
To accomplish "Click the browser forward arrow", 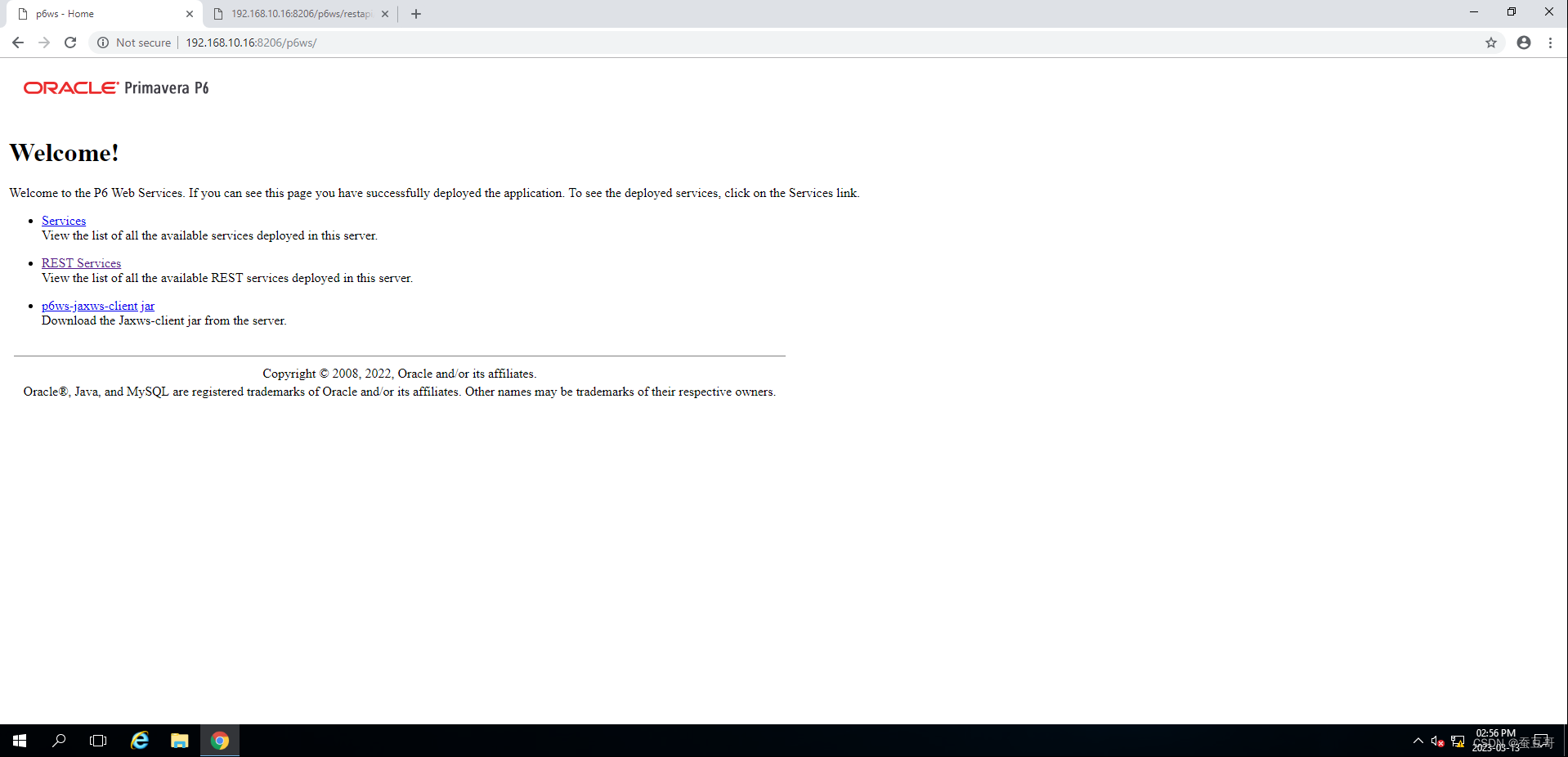I will 44,43.
